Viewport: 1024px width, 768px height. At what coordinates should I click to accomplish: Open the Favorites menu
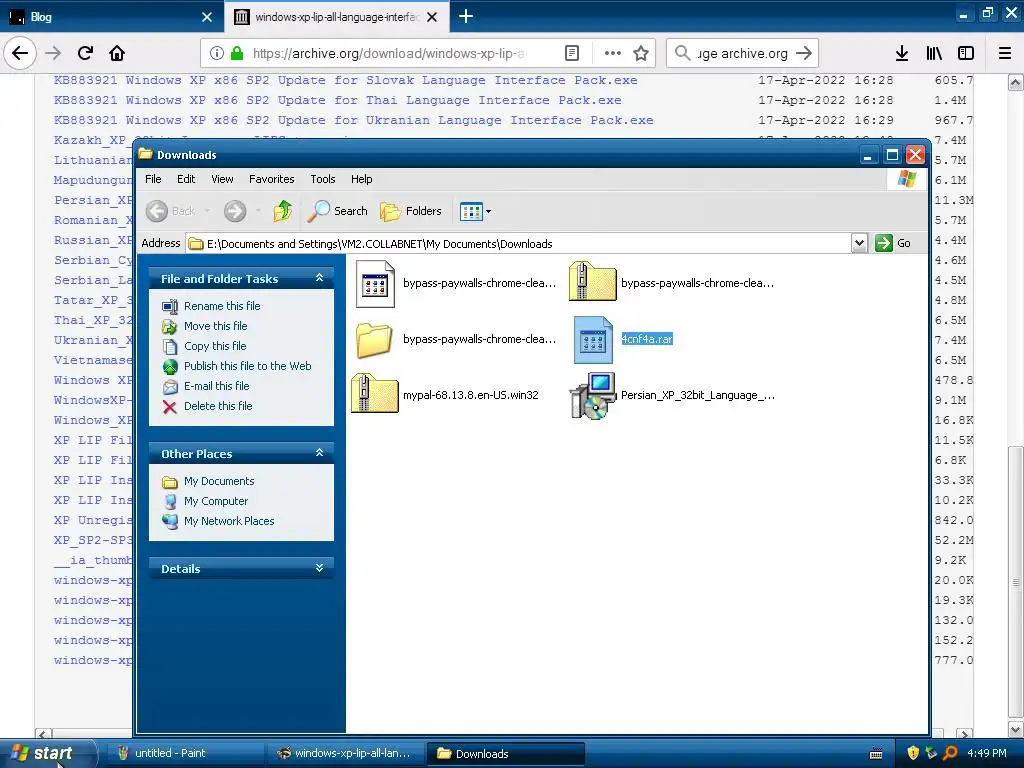pos(272,179)
